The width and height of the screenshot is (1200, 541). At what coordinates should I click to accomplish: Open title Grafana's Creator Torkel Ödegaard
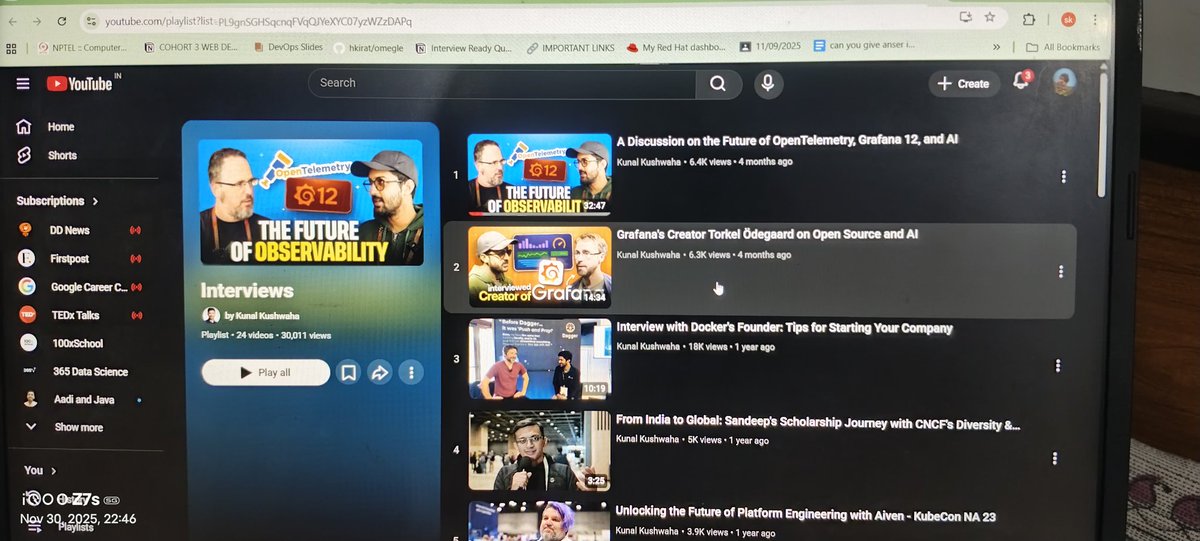point(767,234)
